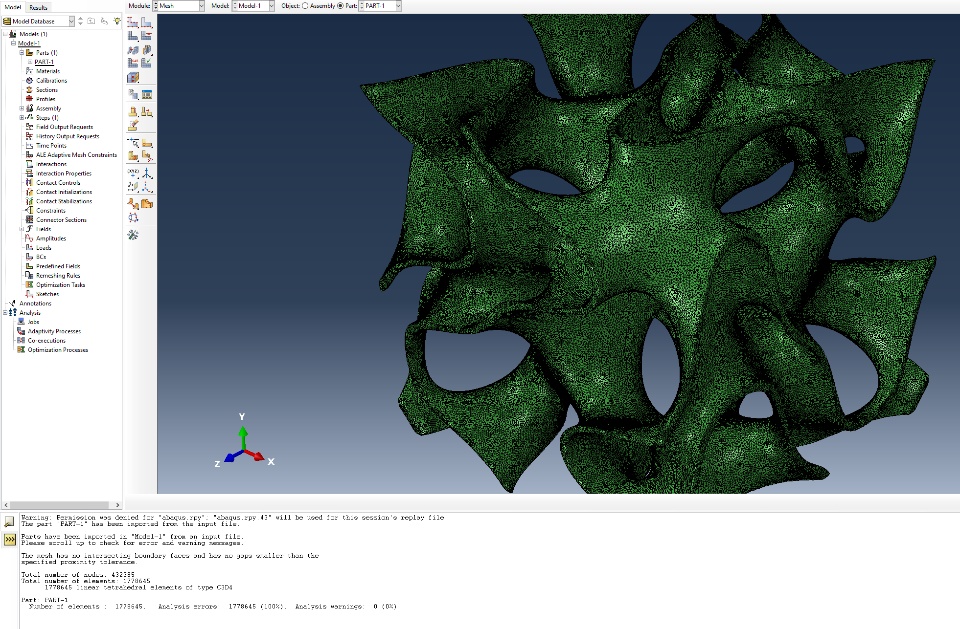Click the Create Datum Point icon
The width and height of the screenshot is (960, 629).
pos(133,173)
